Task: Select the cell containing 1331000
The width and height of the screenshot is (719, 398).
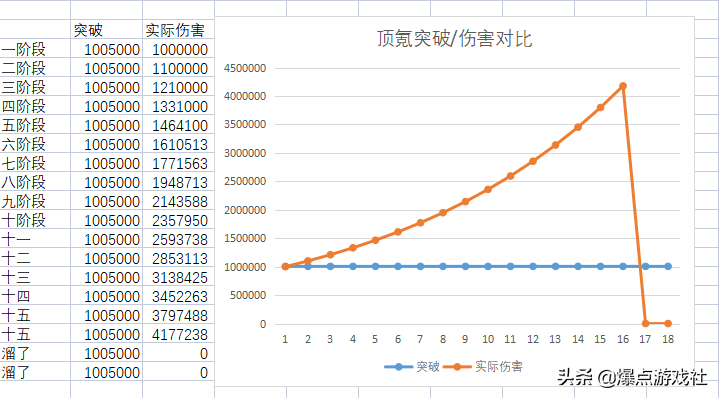Action: pos(178,106)
